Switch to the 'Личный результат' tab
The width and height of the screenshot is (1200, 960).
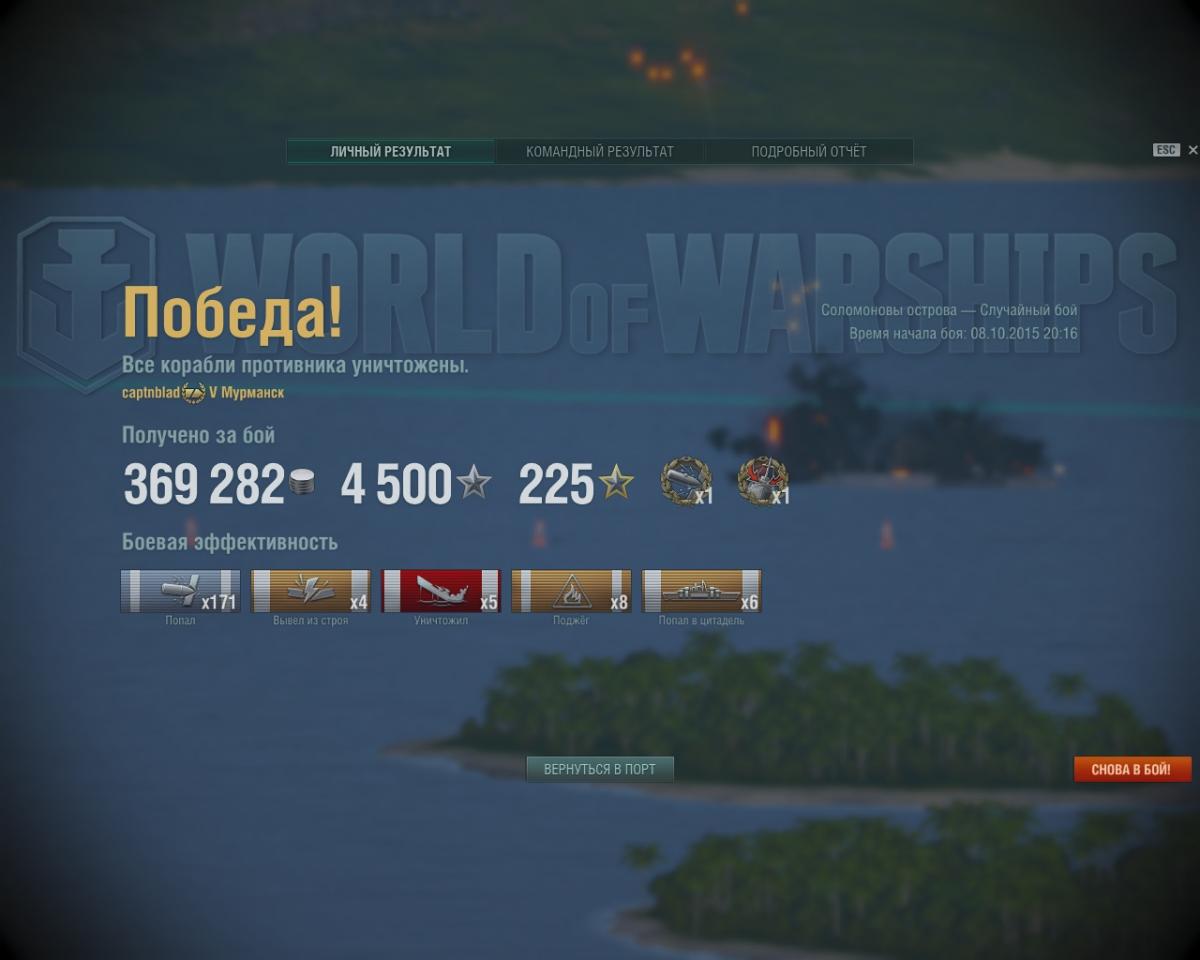point(390,152)
